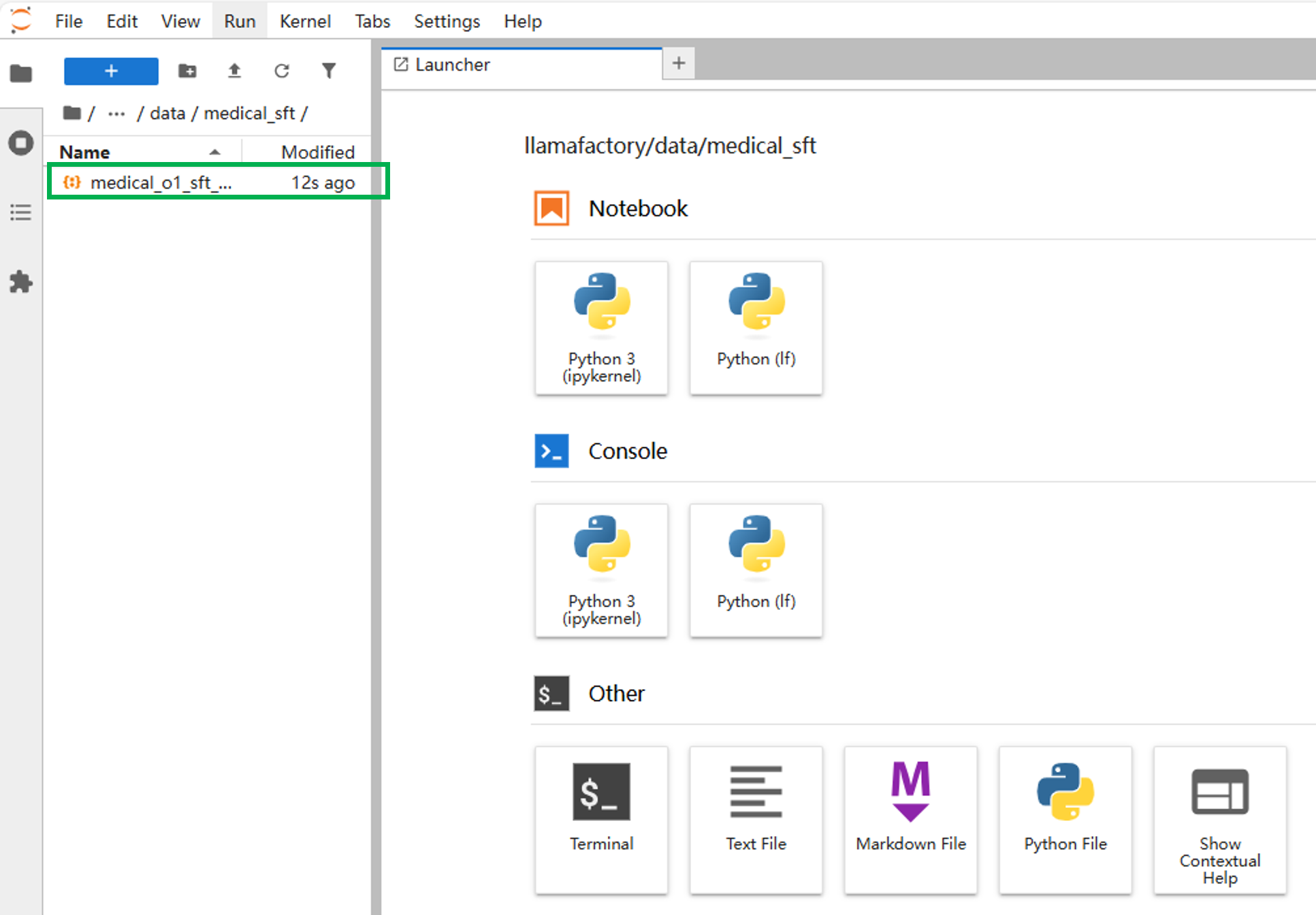
Task: Open the Kernel menu
Action: (304, 21)
